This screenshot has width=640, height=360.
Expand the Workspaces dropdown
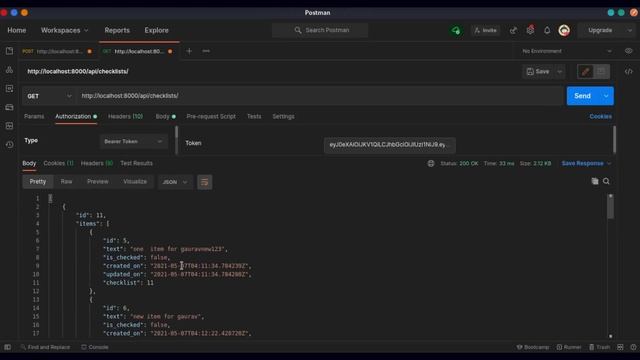(64, 30)
